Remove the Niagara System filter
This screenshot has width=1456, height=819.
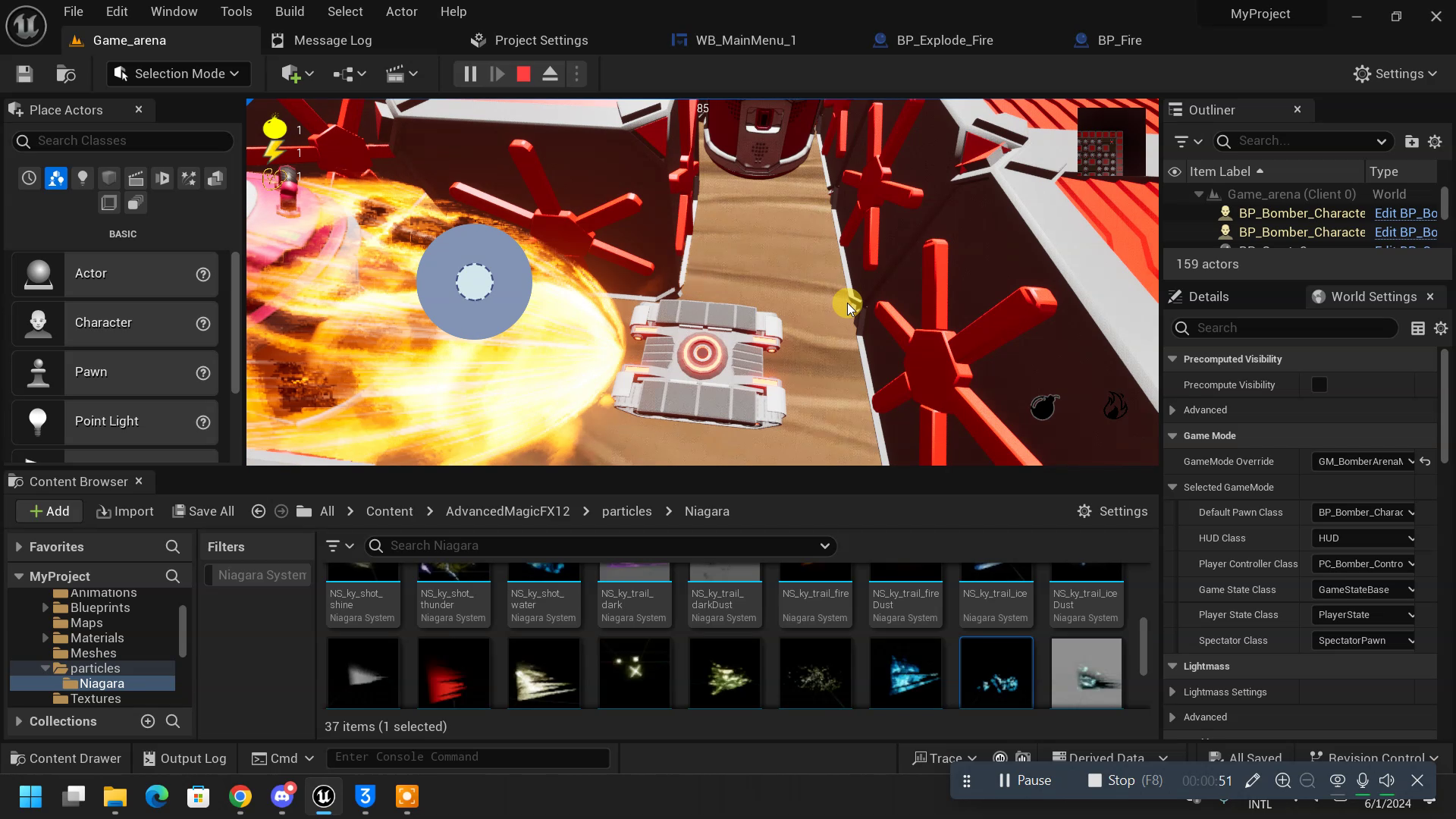click(258, 575)
